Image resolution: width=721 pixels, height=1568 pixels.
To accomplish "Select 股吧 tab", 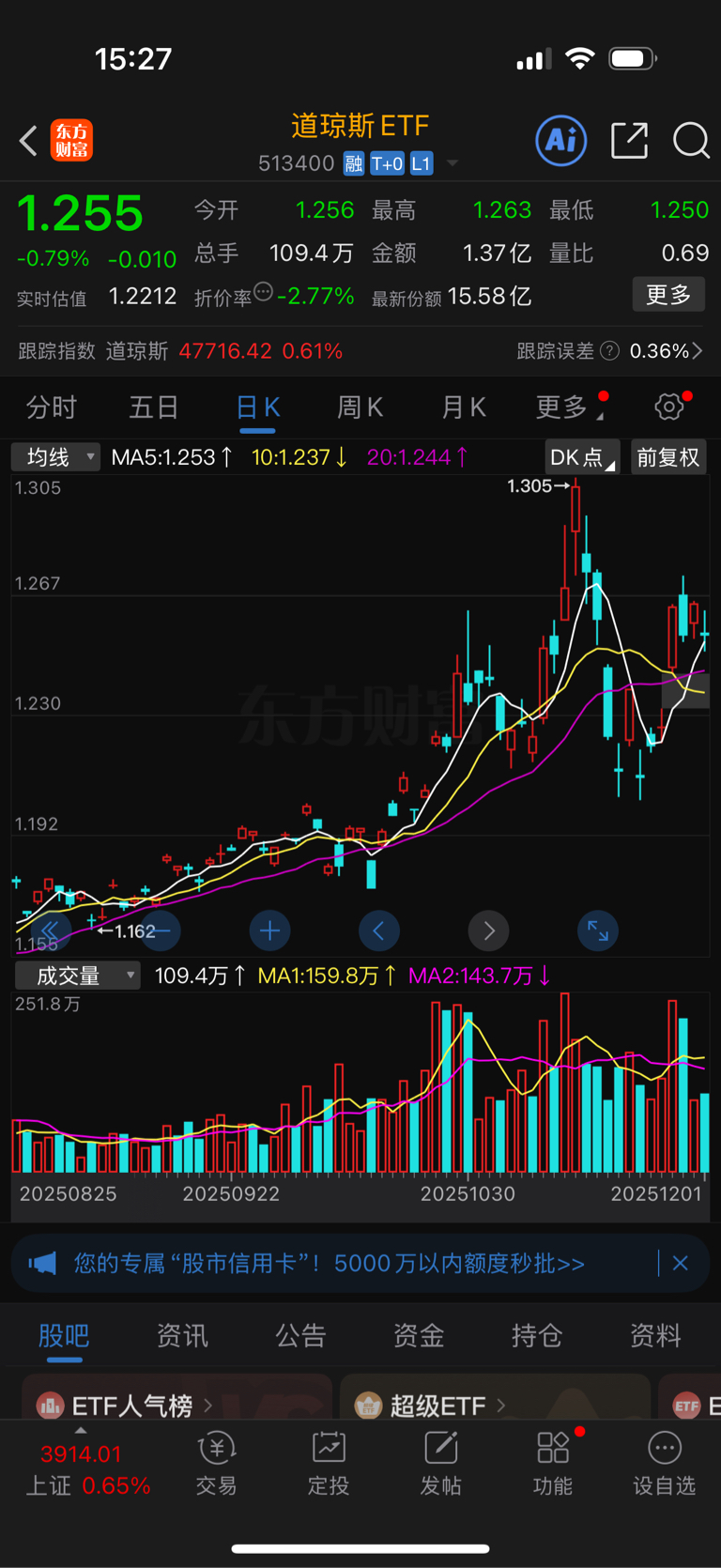I will [64, 1335].
